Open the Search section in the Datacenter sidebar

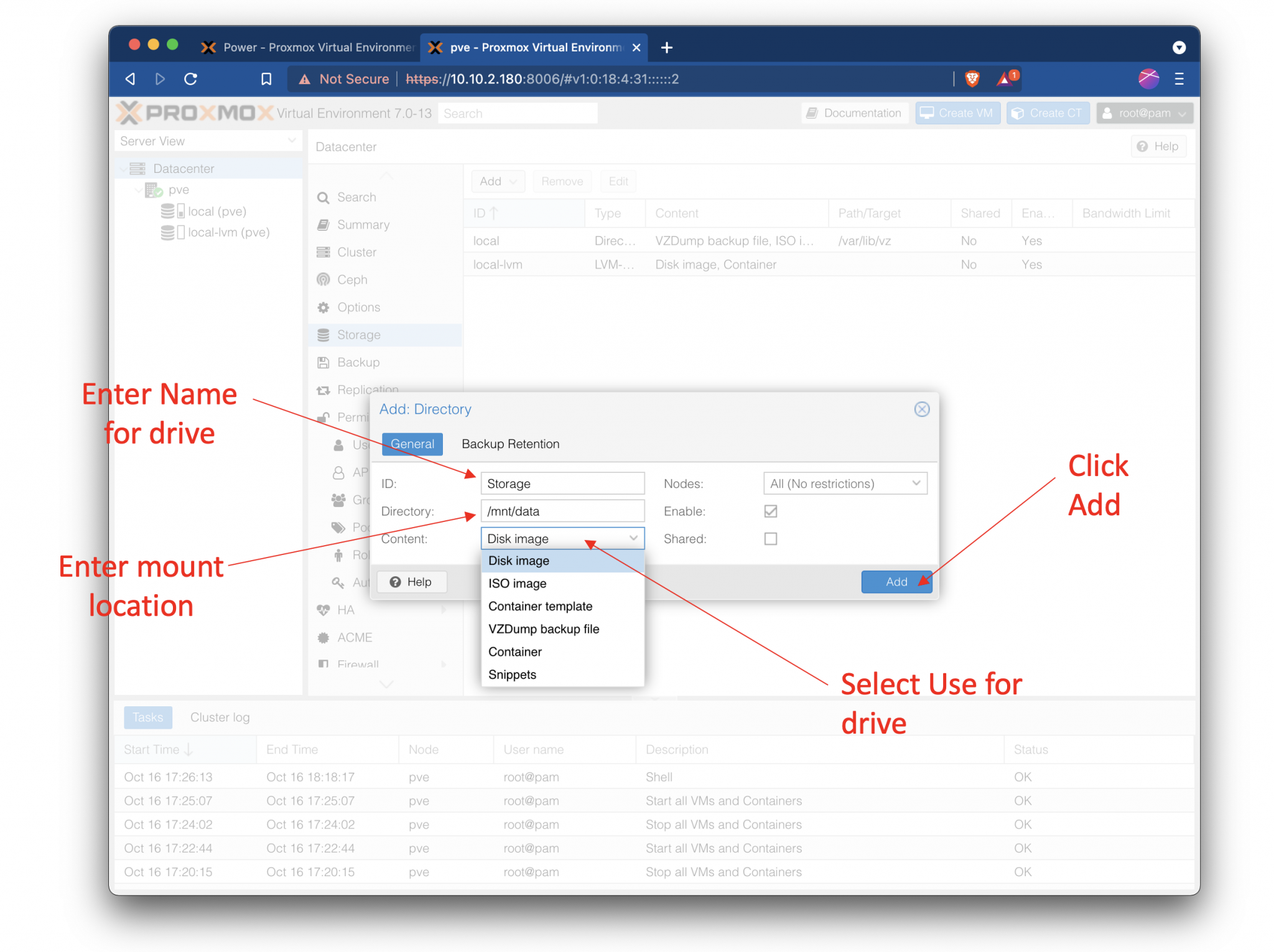pyautogui.click(x=324, y=197)
